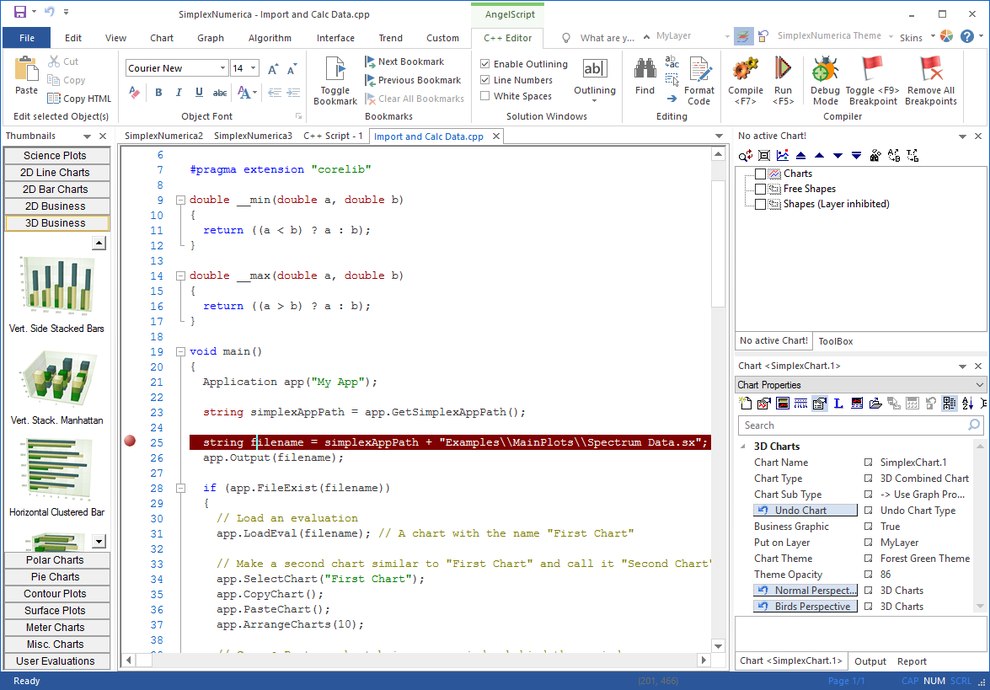Click the Save icon in title bar

tap(20, 12)
